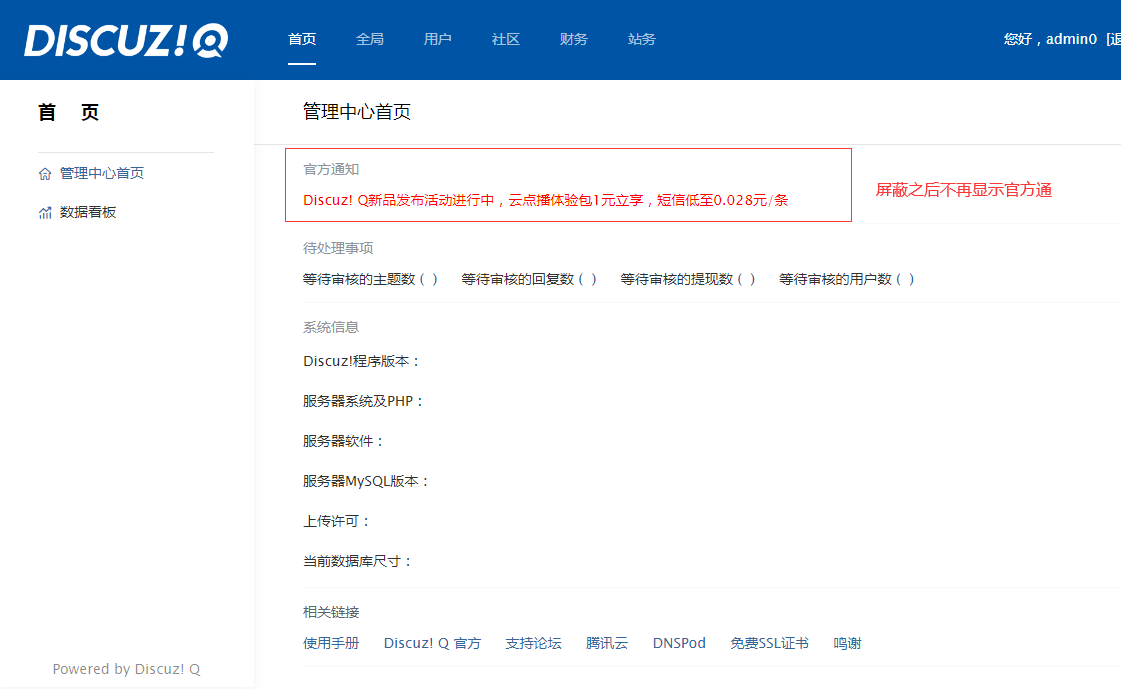
Task: View 等待审核的回复数 pending items
Action: (x=529, y=279)
